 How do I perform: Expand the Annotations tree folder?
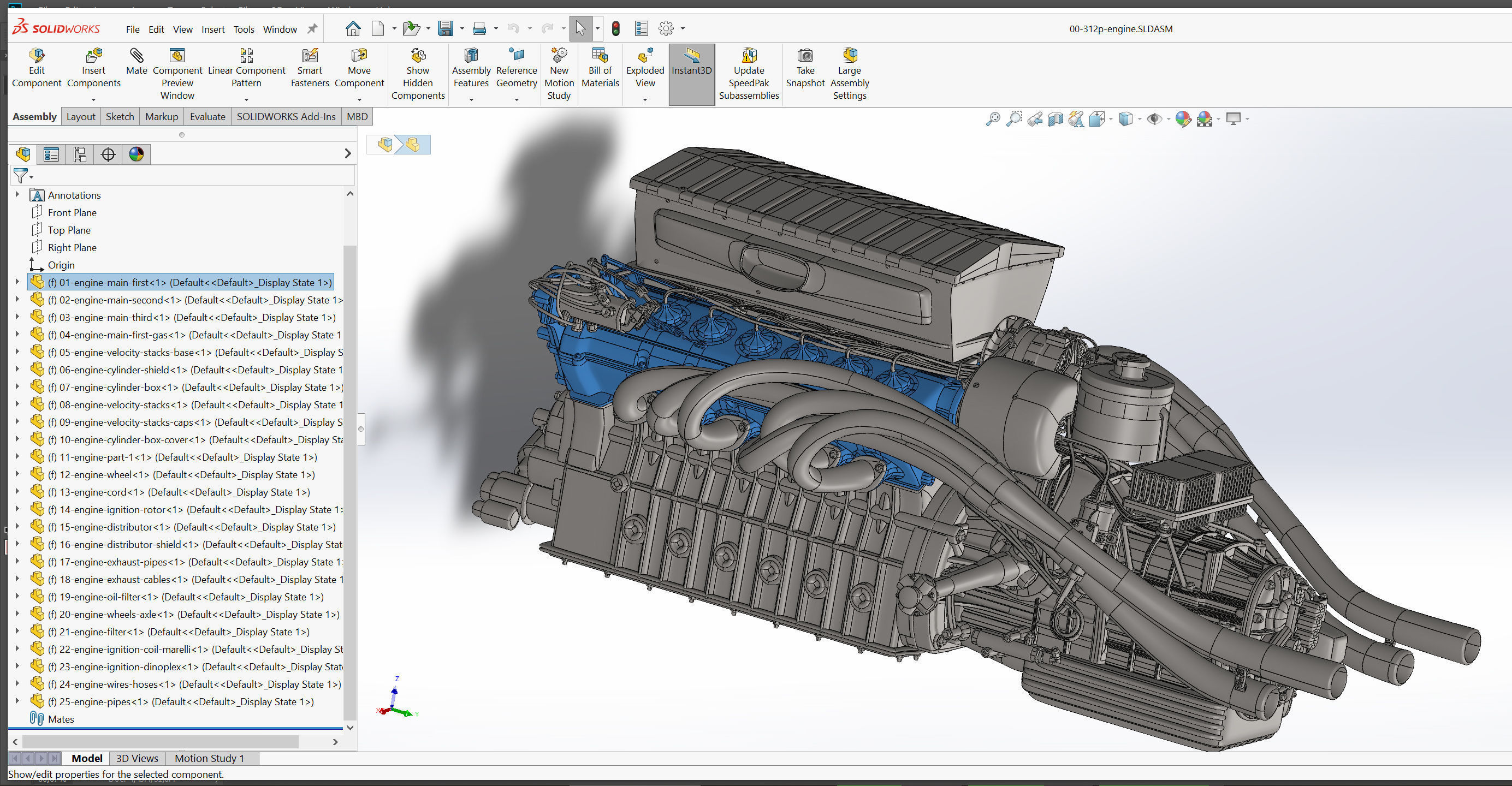pyautogui.click(x=17, y=194)
